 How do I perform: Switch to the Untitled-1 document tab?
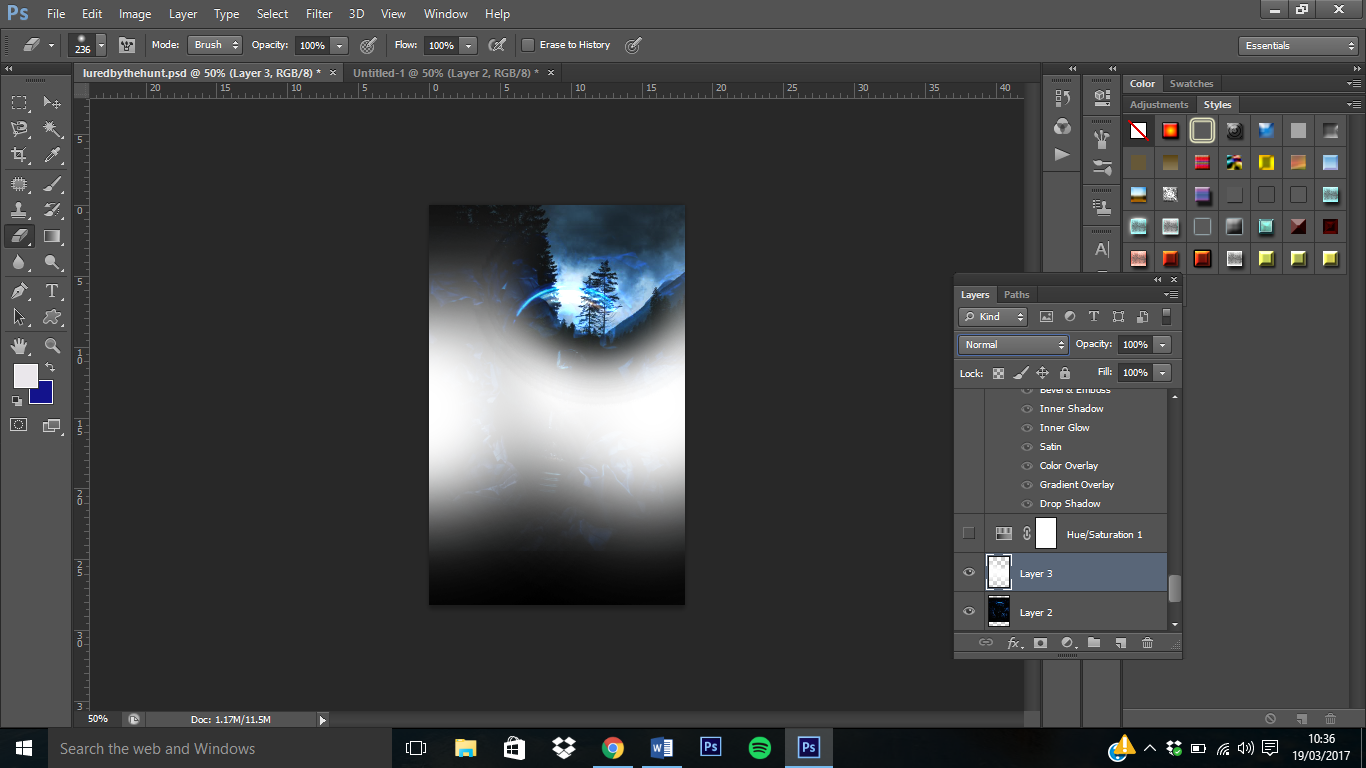[444, 73]
